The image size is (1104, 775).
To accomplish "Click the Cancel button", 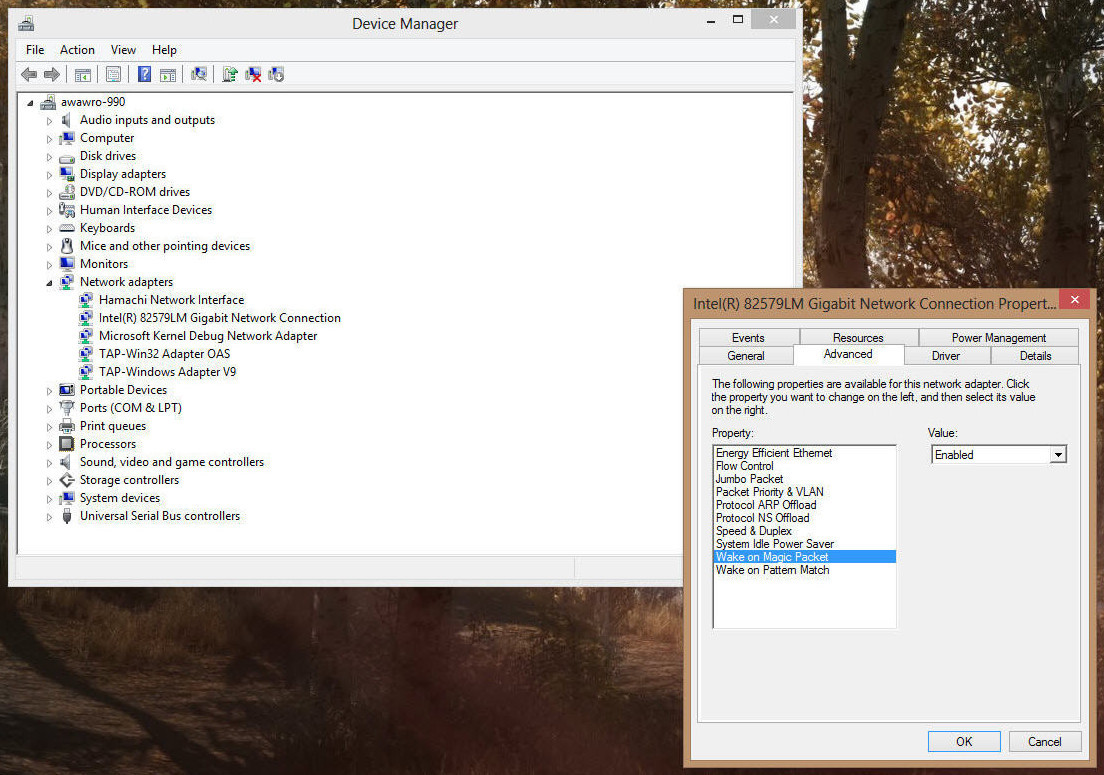I will [x=1044, y=741].
